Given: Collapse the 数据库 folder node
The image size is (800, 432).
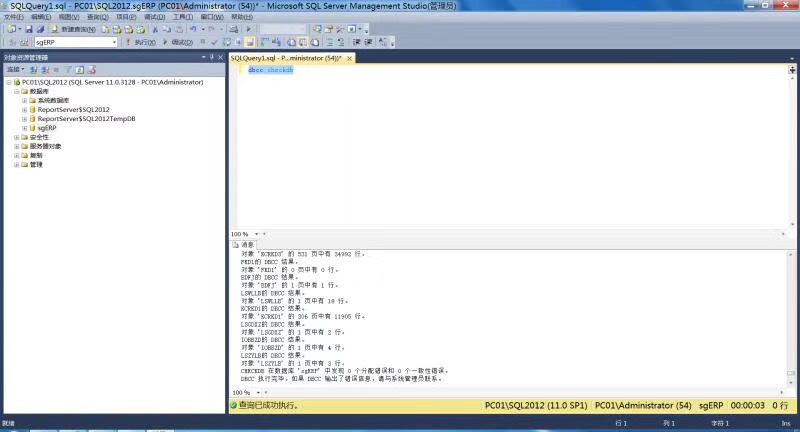Looking at the screenshot, I should point(17,91).
